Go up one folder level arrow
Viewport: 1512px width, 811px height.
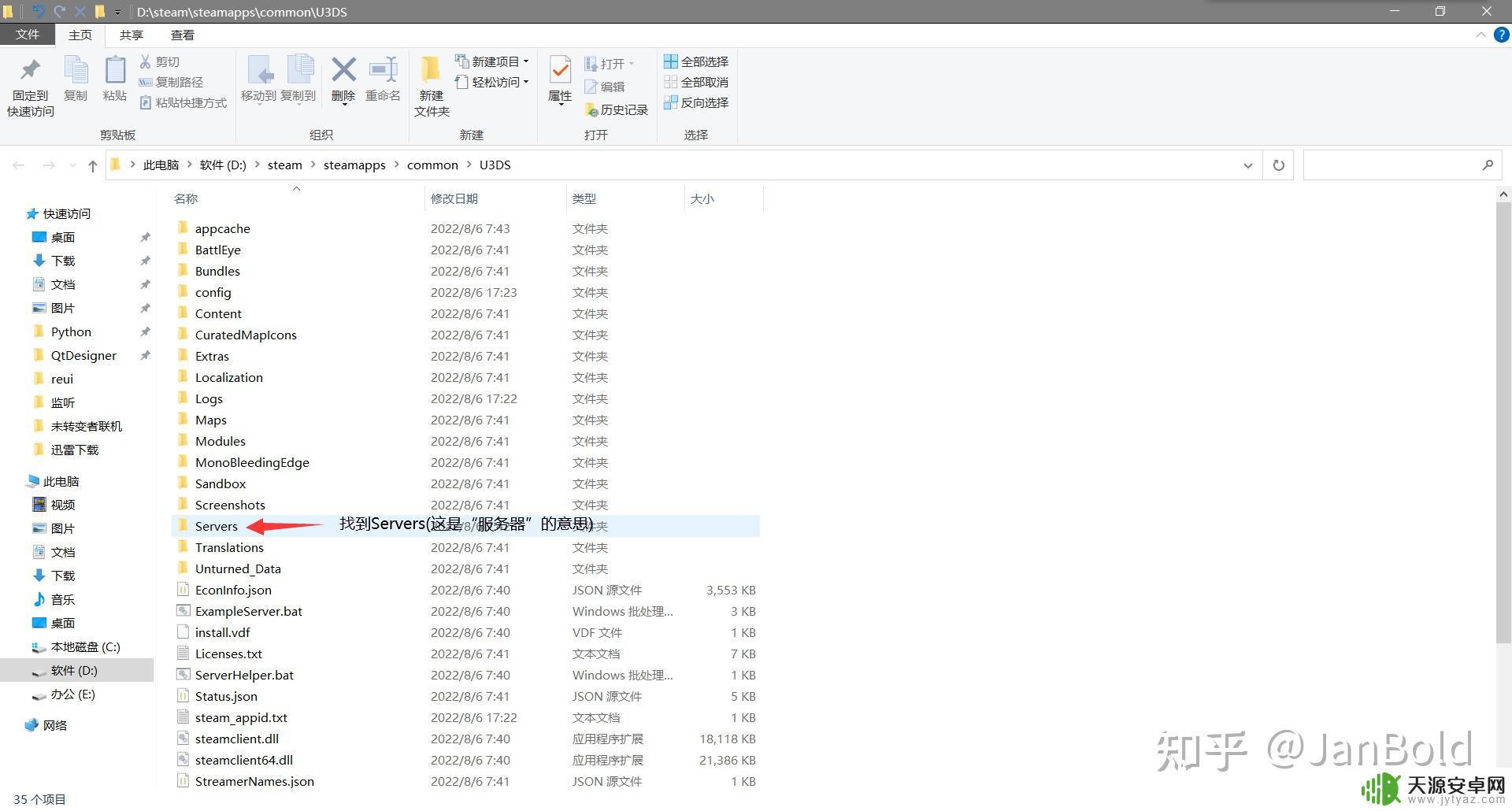[93, 165]
